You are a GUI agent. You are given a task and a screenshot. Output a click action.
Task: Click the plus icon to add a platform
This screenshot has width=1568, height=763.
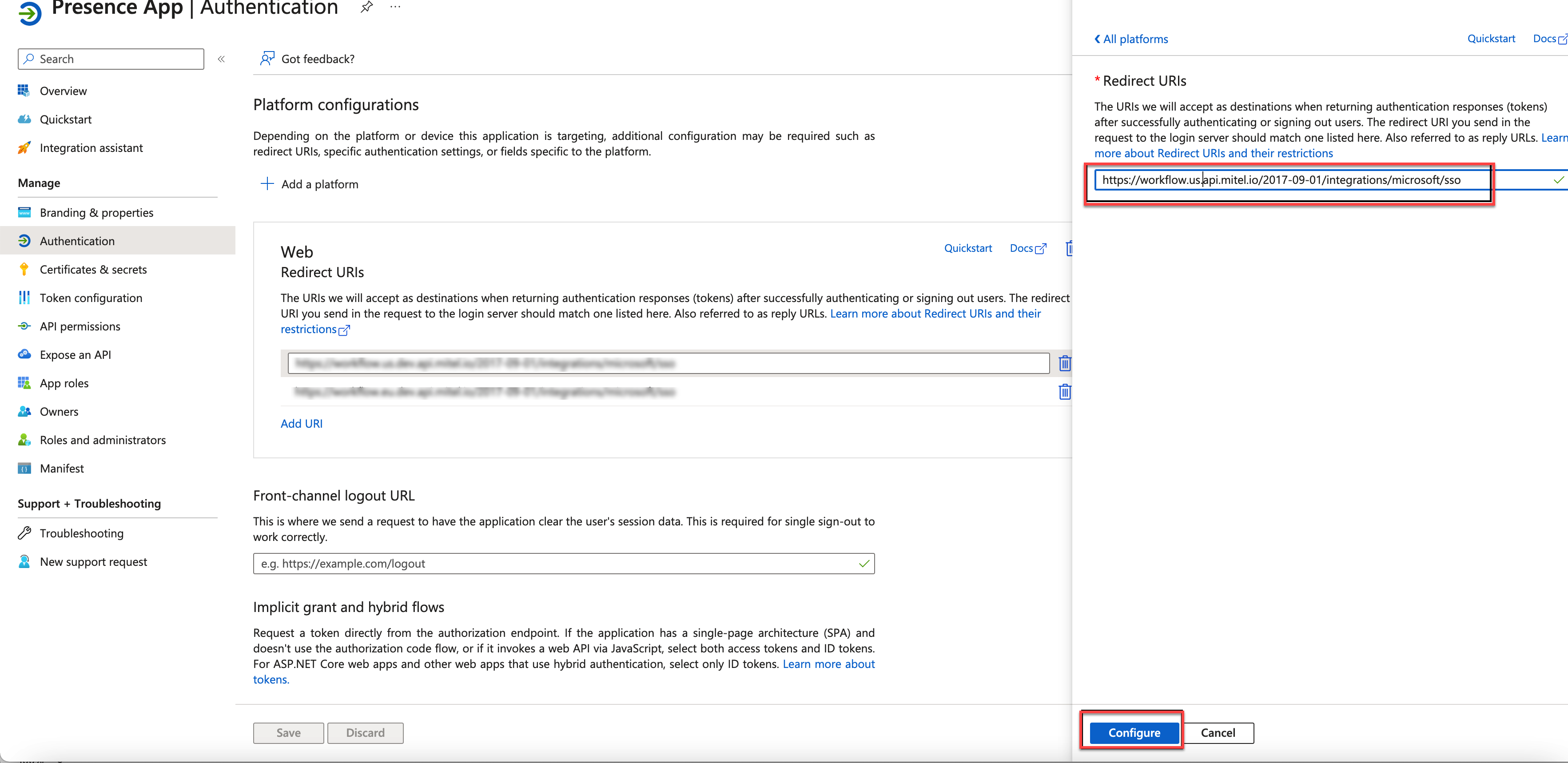click(267, 184)
